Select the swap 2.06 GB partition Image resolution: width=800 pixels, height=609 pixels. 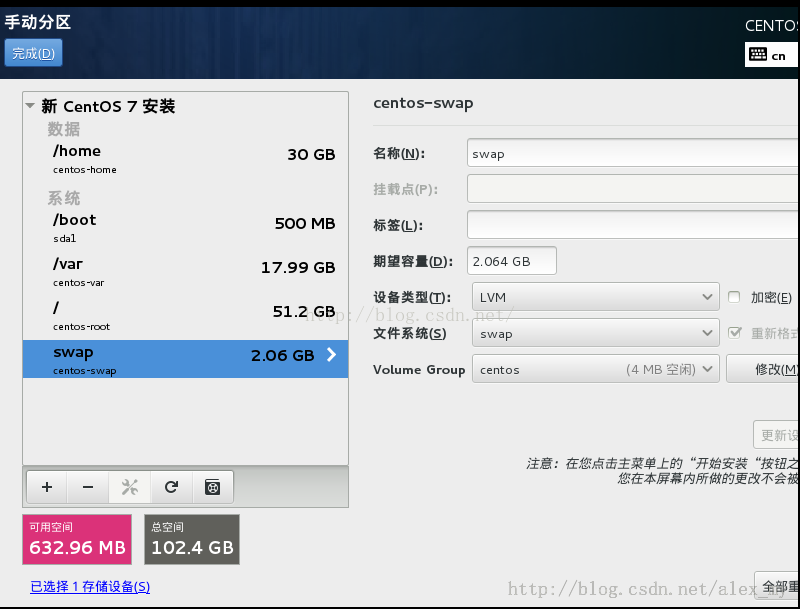pyautogui.click(x=186, y=359)
